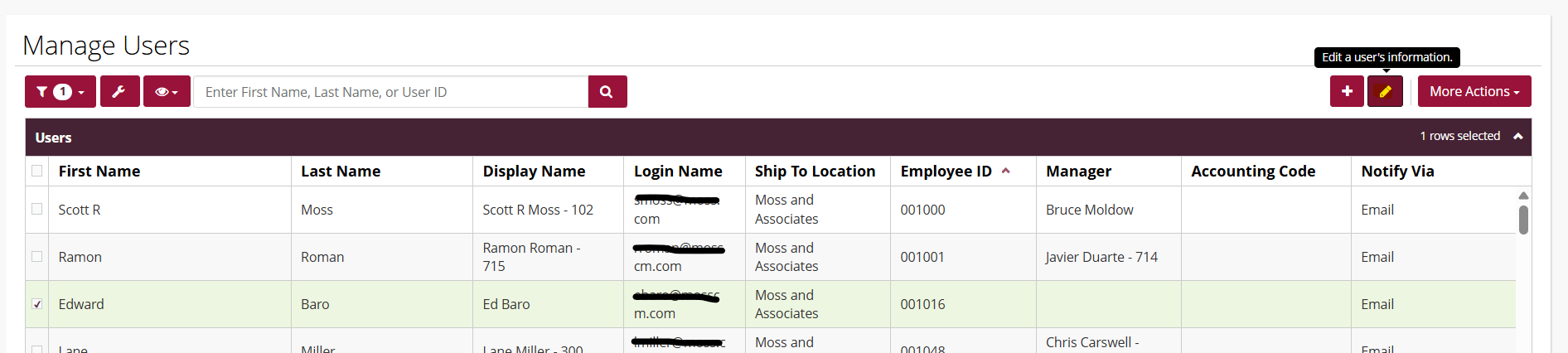The width and height of the screenshot is (1568, 353).
Task: Click the Manager column header
Action: pos(1078,172)
